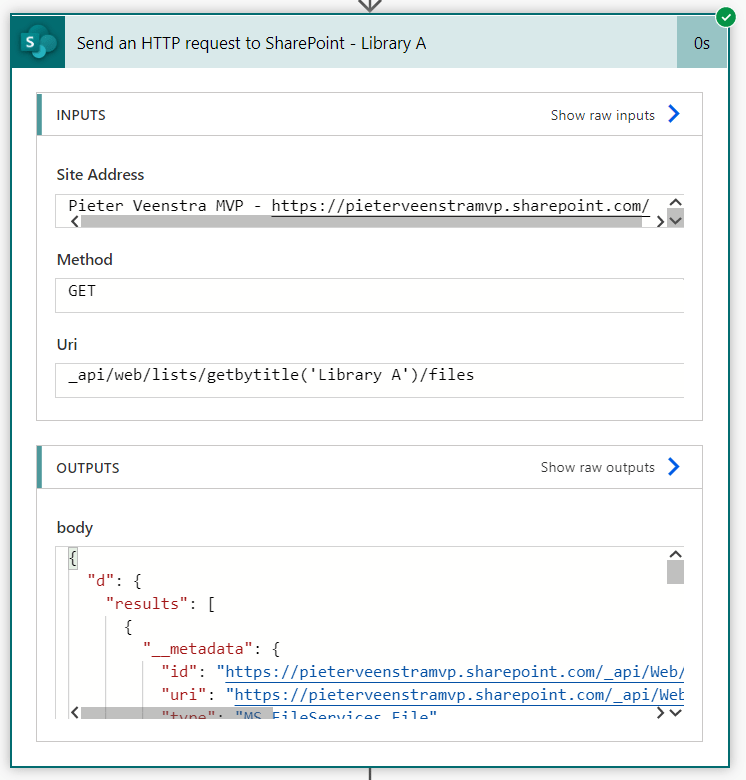The width and height of the screenshot is (746, 780).
Task: Click the "d" key in JSON body
Action: 101,581
